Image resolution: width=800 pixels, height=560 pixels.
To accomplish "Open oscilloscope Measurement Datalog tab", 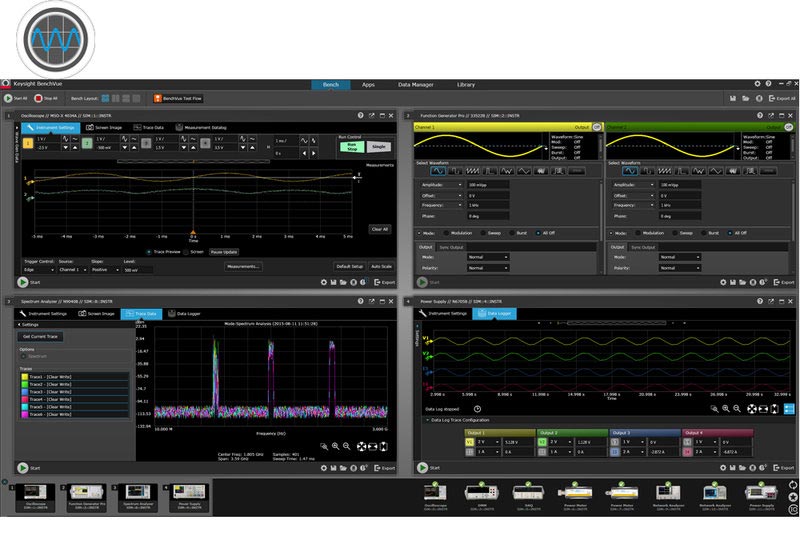I will tap(201, 128).
